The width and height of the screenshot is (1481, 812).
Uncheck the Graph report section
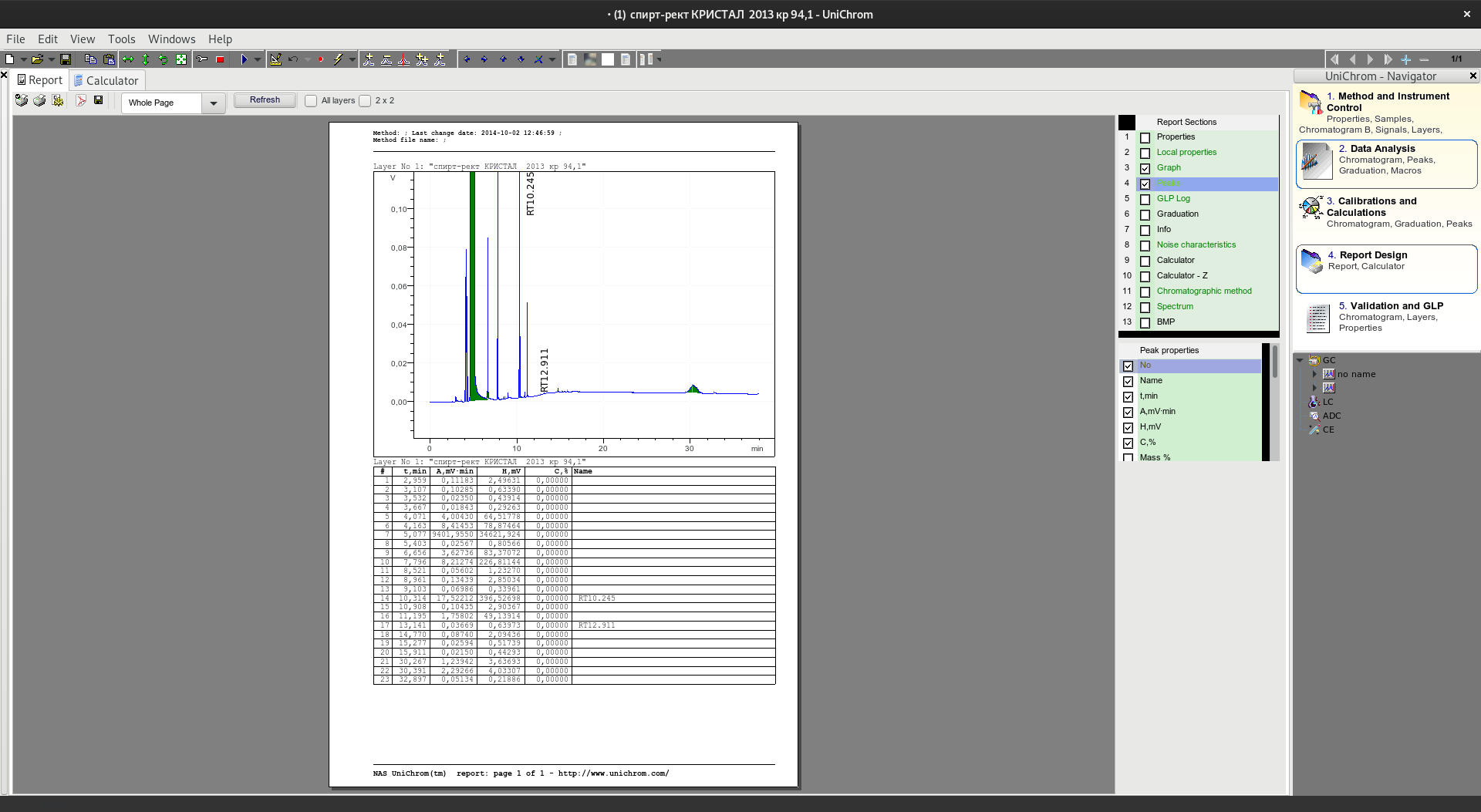click(1145, 168)
